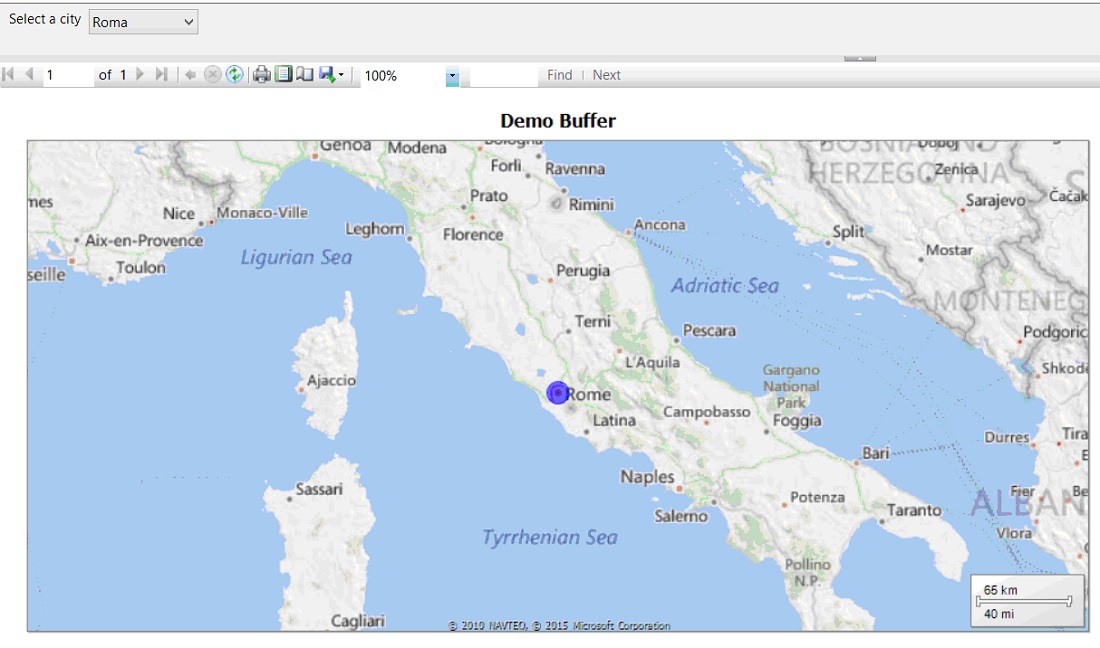This screenshot has height=648, width=1100.
Task: Click the stop rendering icon
Action: 213,74
